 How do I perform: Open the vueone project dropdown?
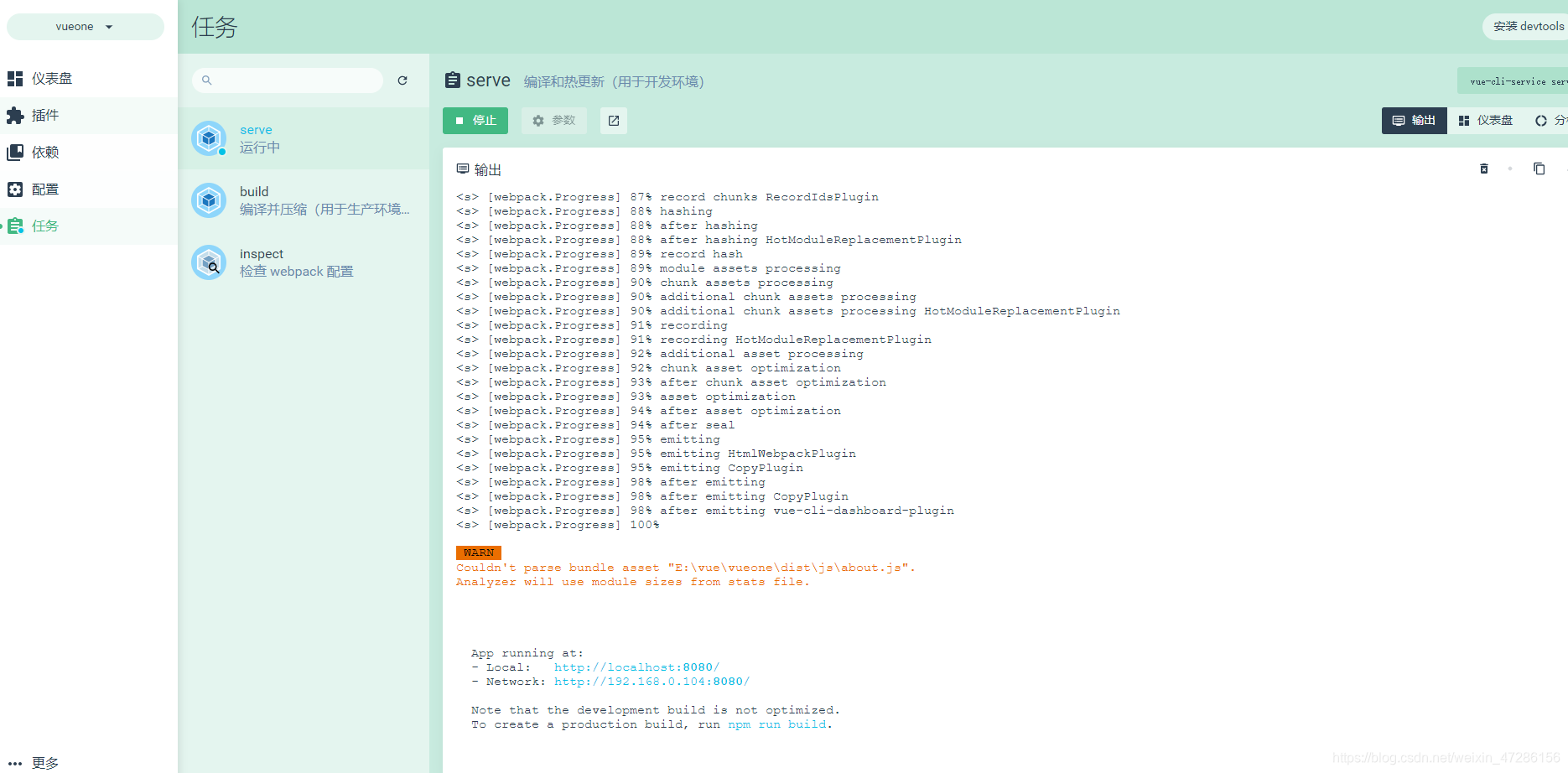point(85,27)
